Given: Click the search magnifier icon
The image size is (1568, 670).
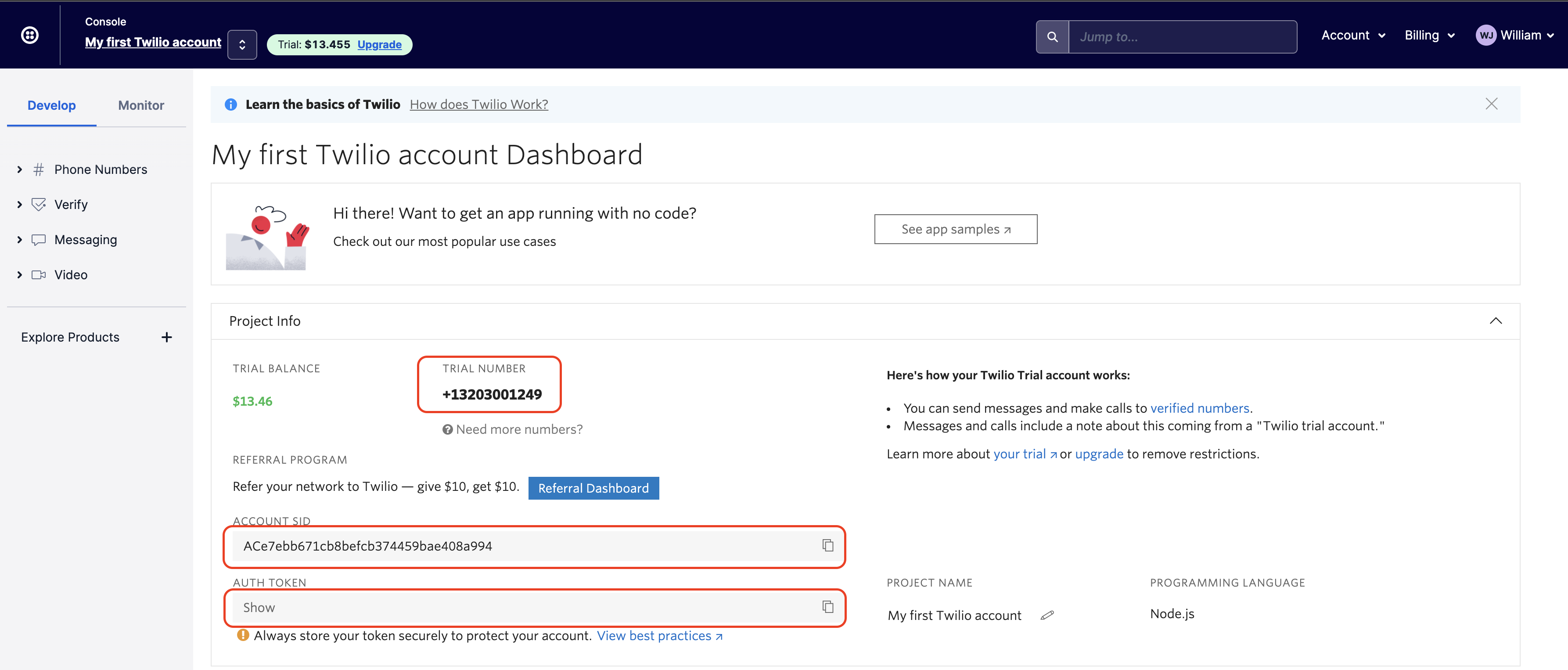Looking at the screenshot, I should [x=1052, y=37].
